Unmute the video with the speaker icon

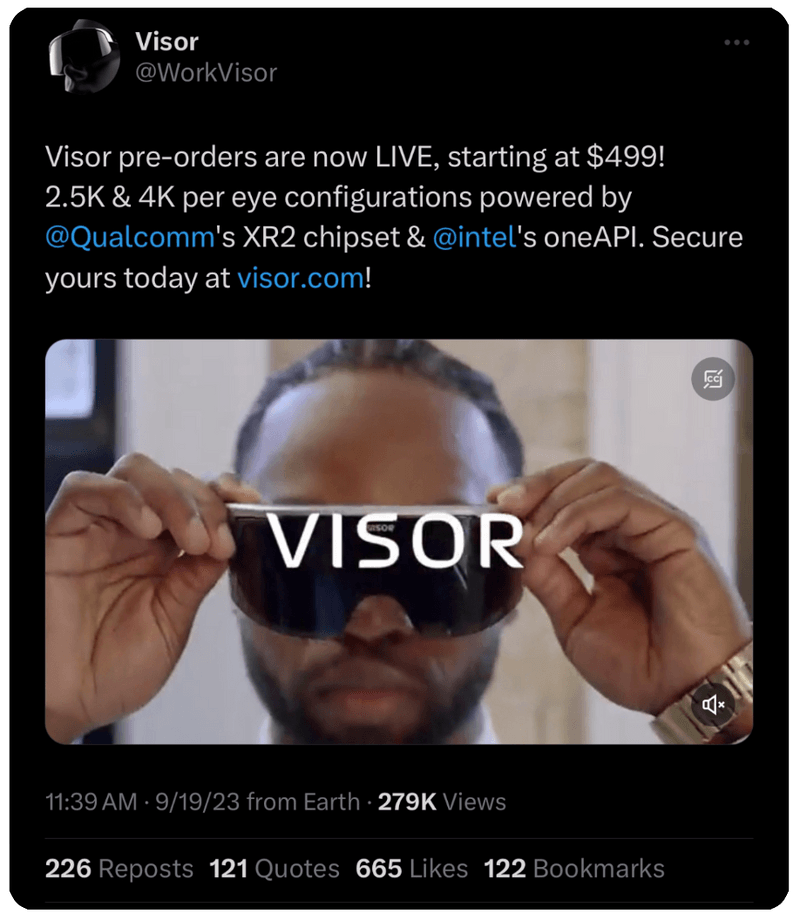713,704
